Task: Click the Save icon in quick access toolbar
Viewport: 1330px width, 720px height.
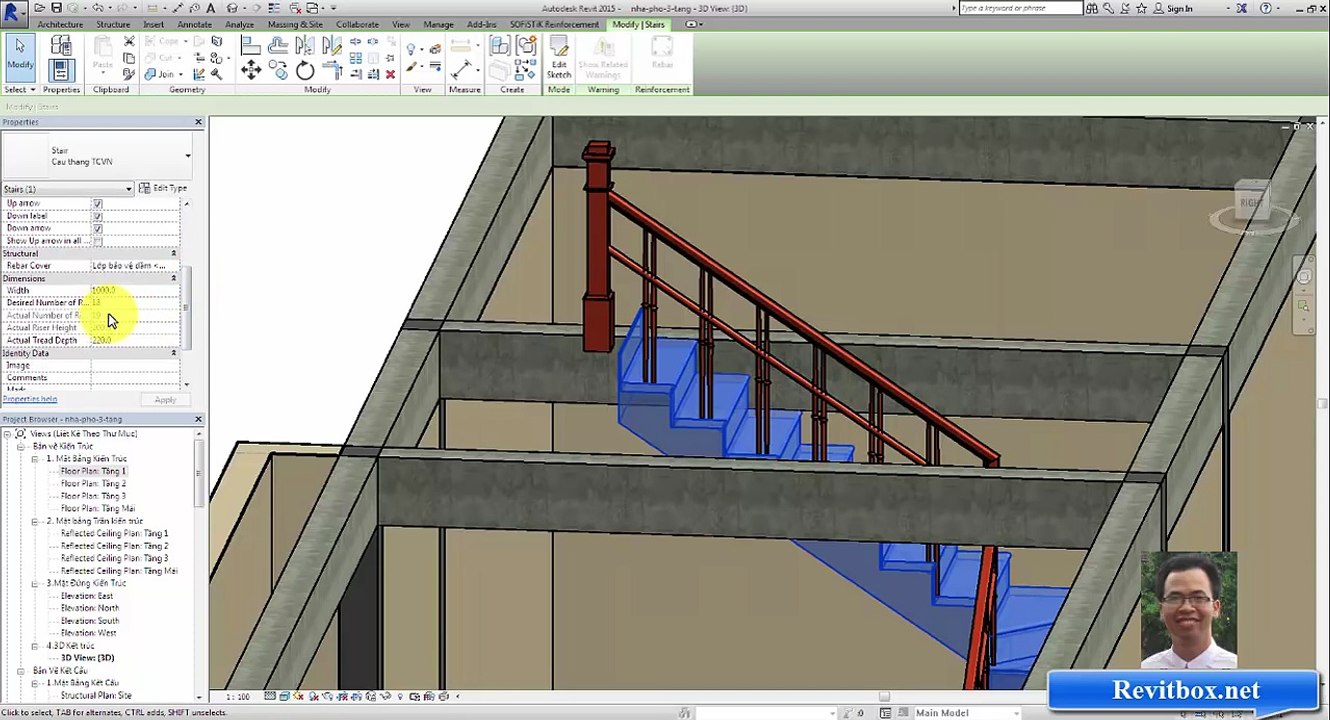Action: click(55, 8)
